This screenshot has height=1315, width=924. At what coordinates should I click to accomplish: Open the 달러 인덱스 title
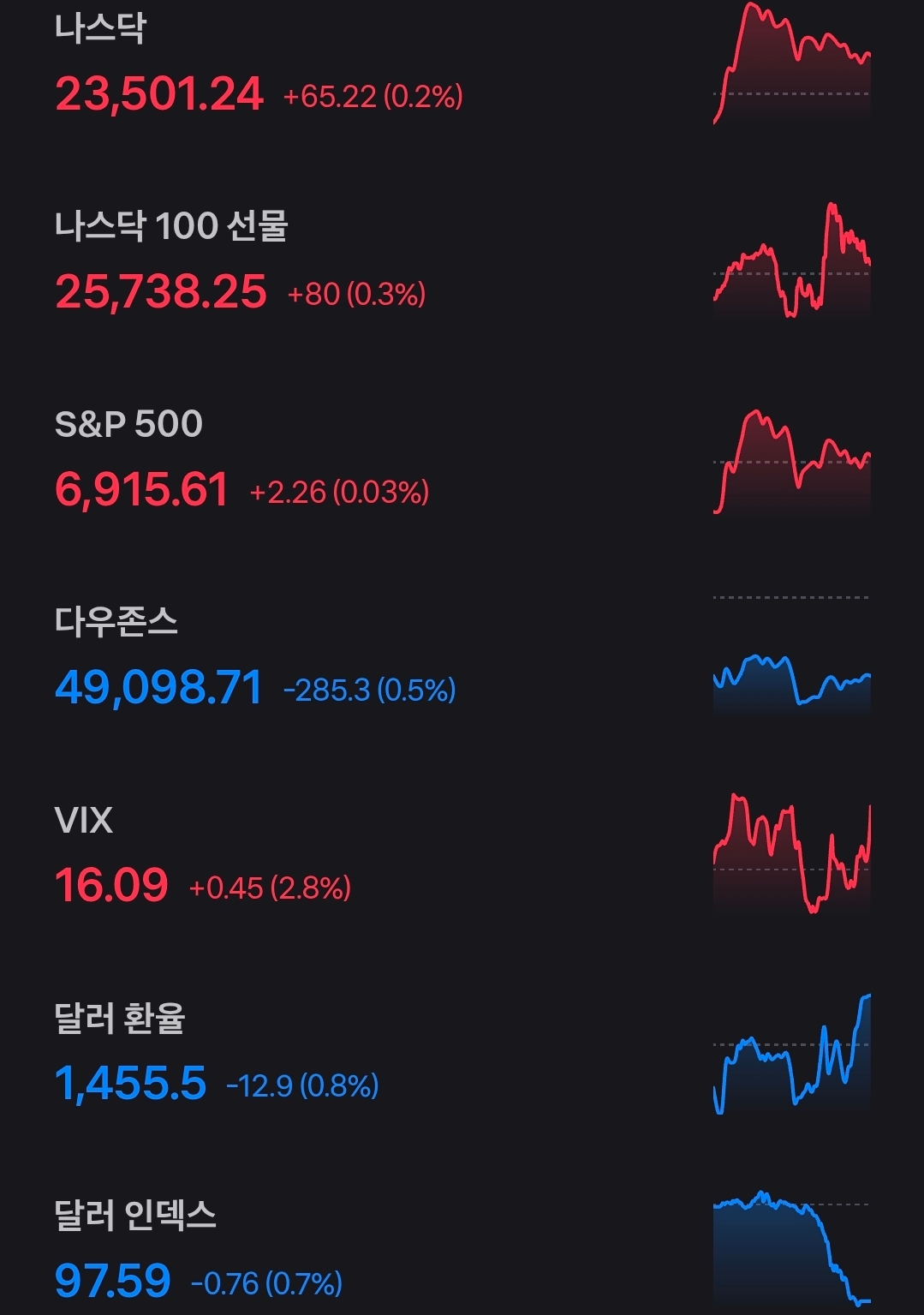pos(135,1216)
